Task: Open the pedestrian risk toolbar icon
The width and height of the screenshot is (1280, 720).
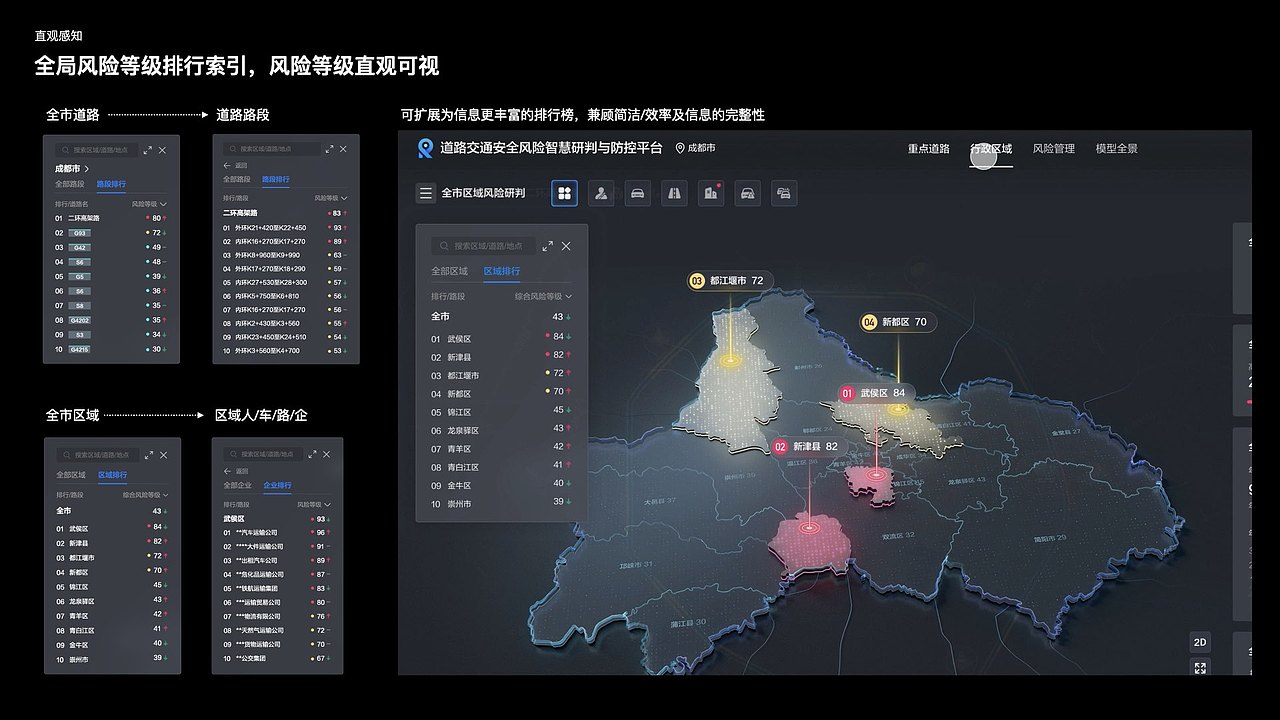Action: (600, 193)
